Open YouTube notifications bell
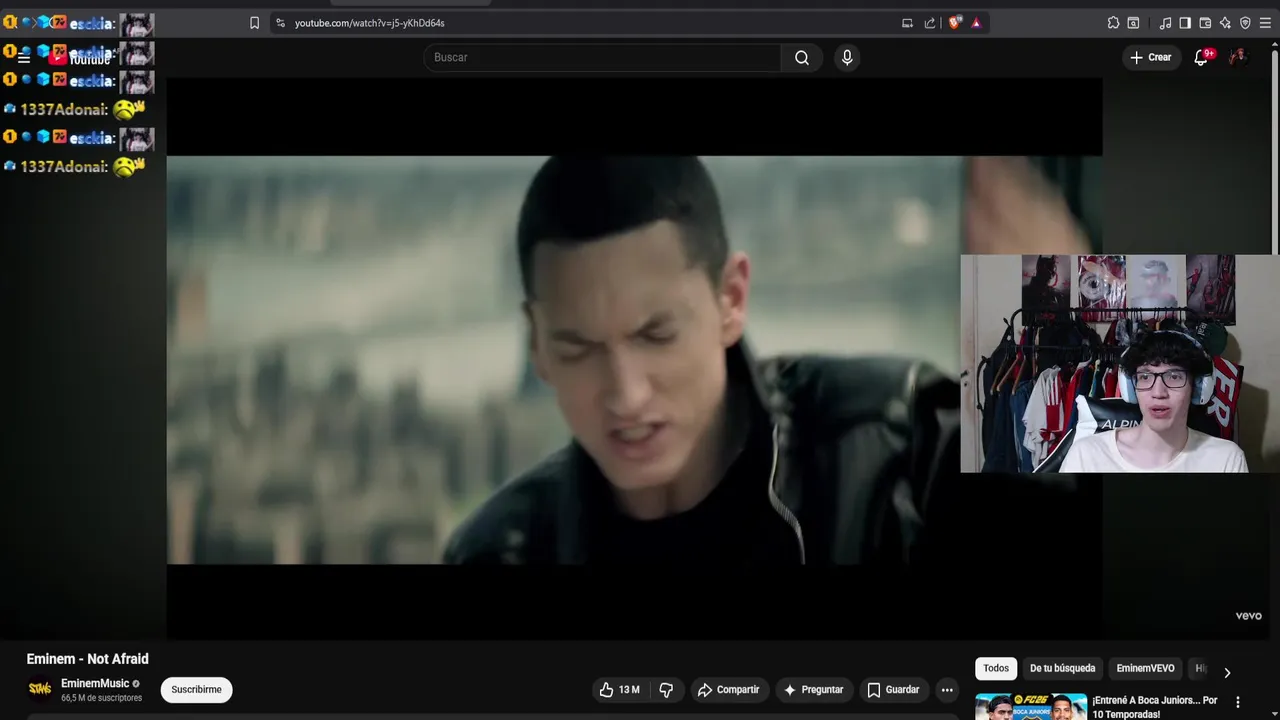This screenshot has height=720, width=1280. 1201,58
